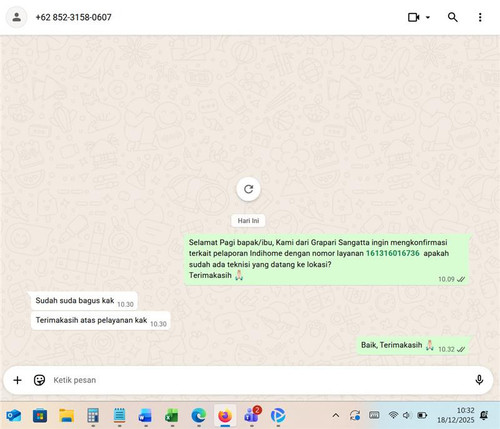This screenshot has width=500, height=429.
Task: Switch to Firefox in the taskbar
Action: [225, 416]
